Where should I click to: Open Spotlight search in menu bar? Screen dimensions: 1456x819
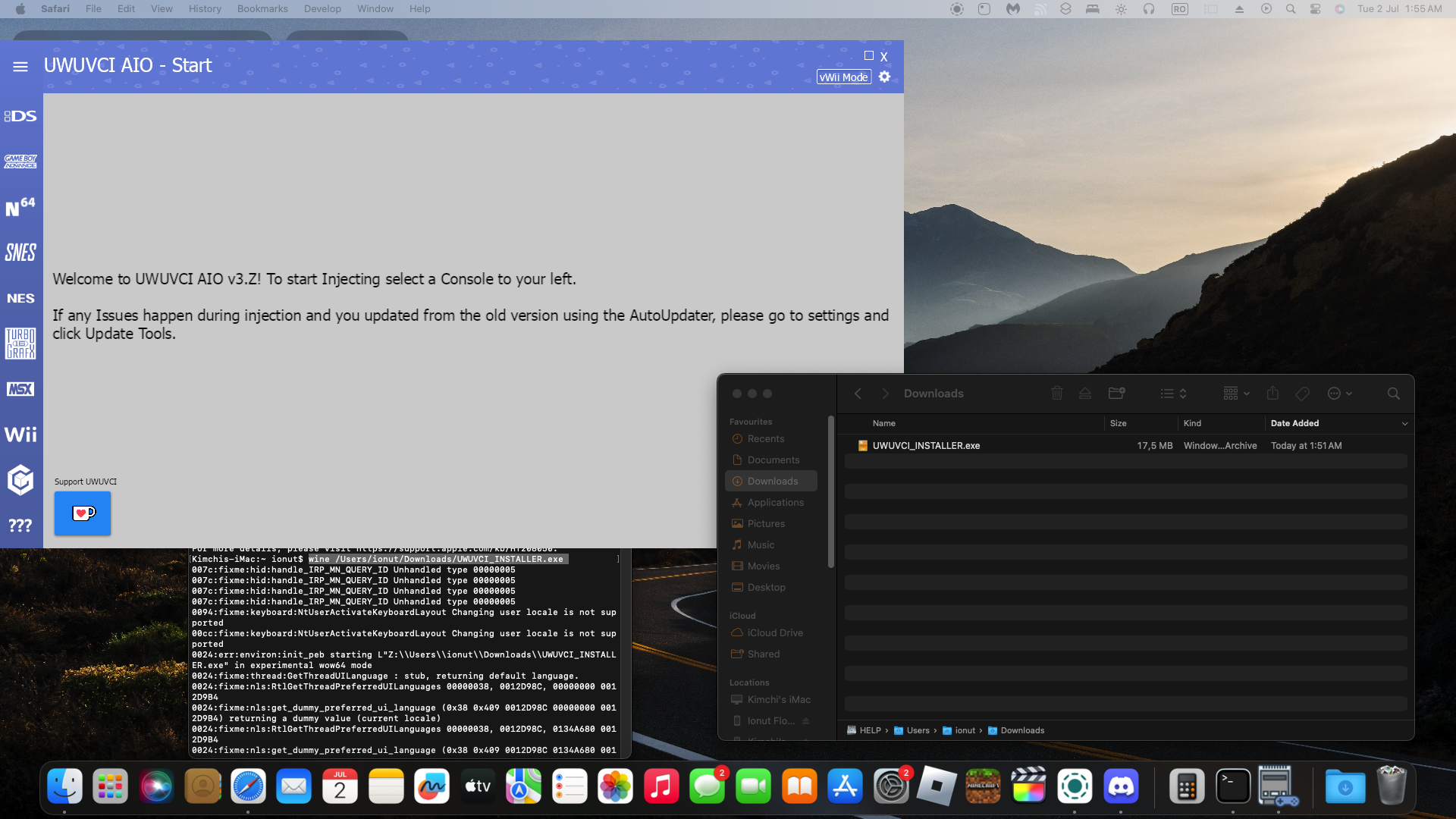click(1291, 9)
